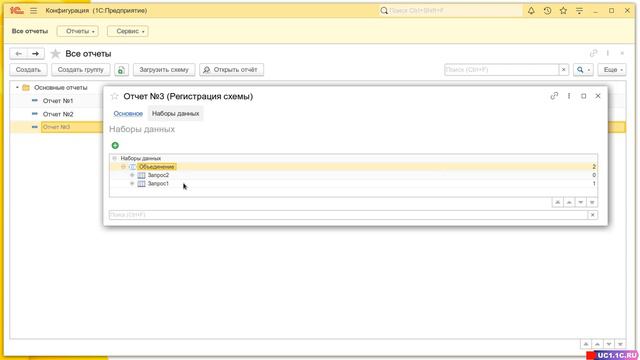Jump to first row in dialog list
The width and height of the screenshot is (640, 360).
pos(558,202)
